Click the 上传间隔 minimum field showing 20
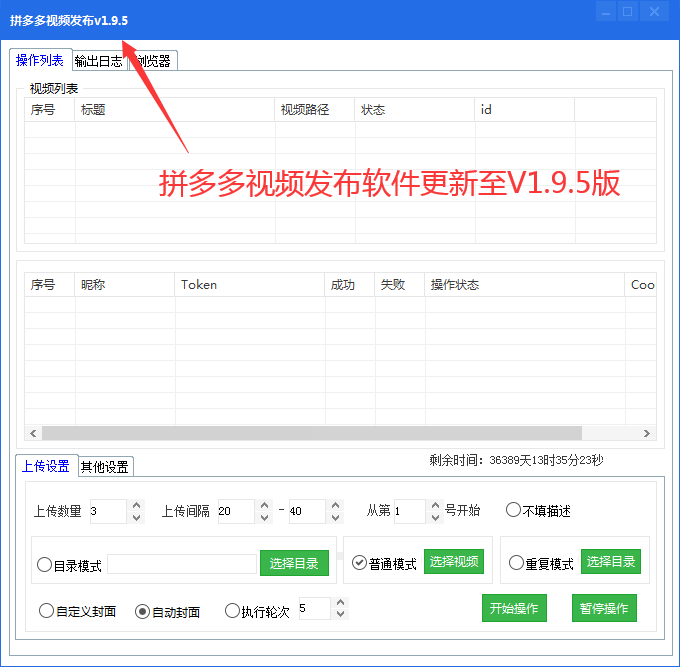Viewport: 680px width, 667px height. (236, 511)
